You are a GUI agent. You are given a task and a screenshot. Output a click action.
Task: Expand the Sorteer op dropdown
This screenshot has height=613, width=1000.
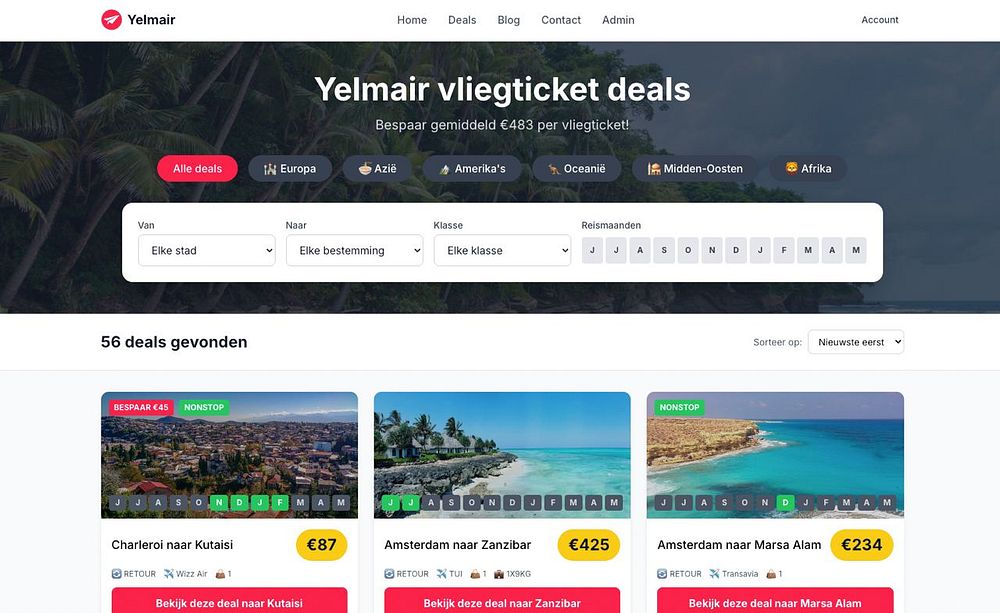[x=856, y=342]
